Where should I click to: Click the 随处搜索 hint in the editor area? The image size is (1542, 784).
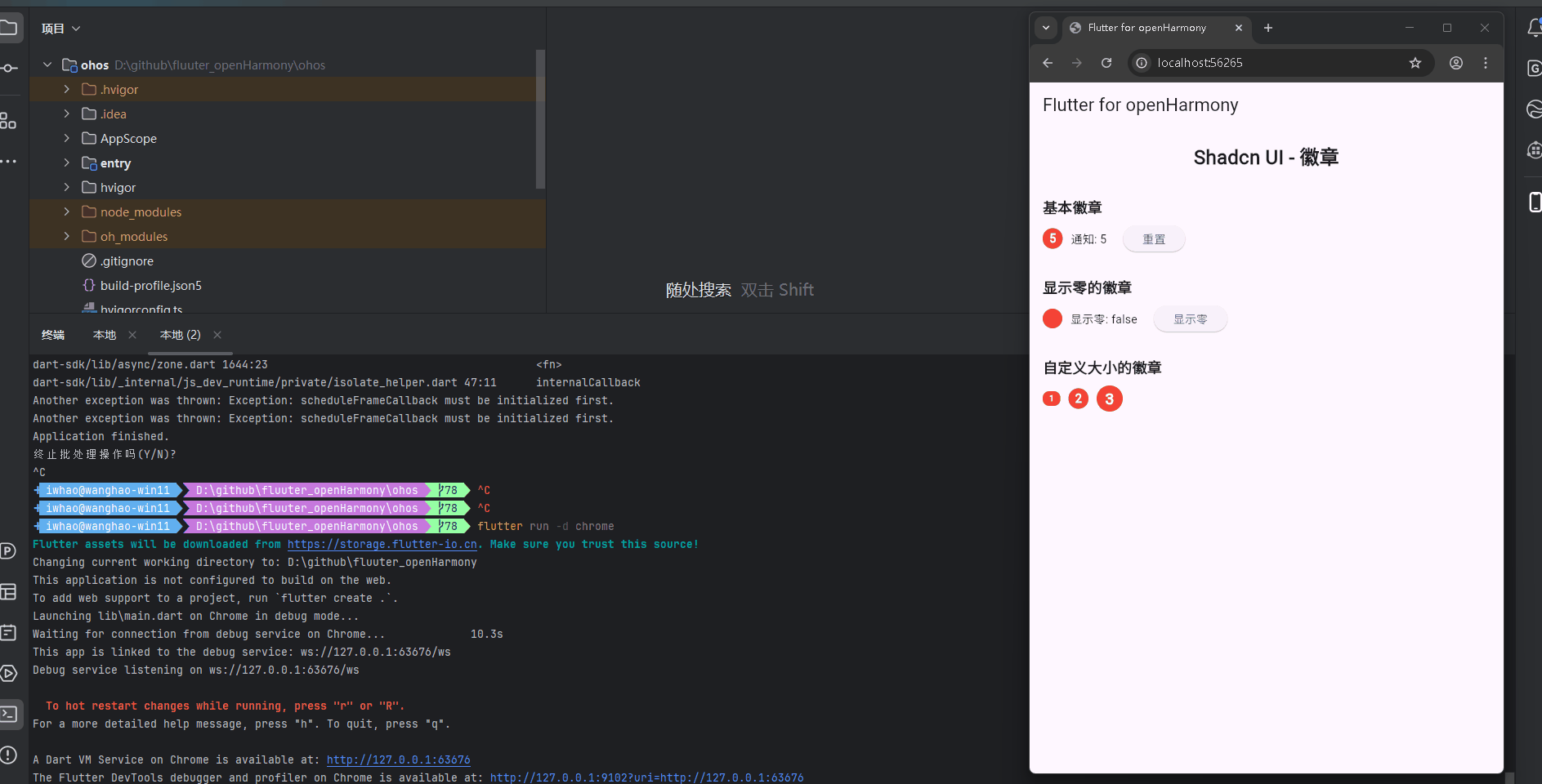pos(699,290)
